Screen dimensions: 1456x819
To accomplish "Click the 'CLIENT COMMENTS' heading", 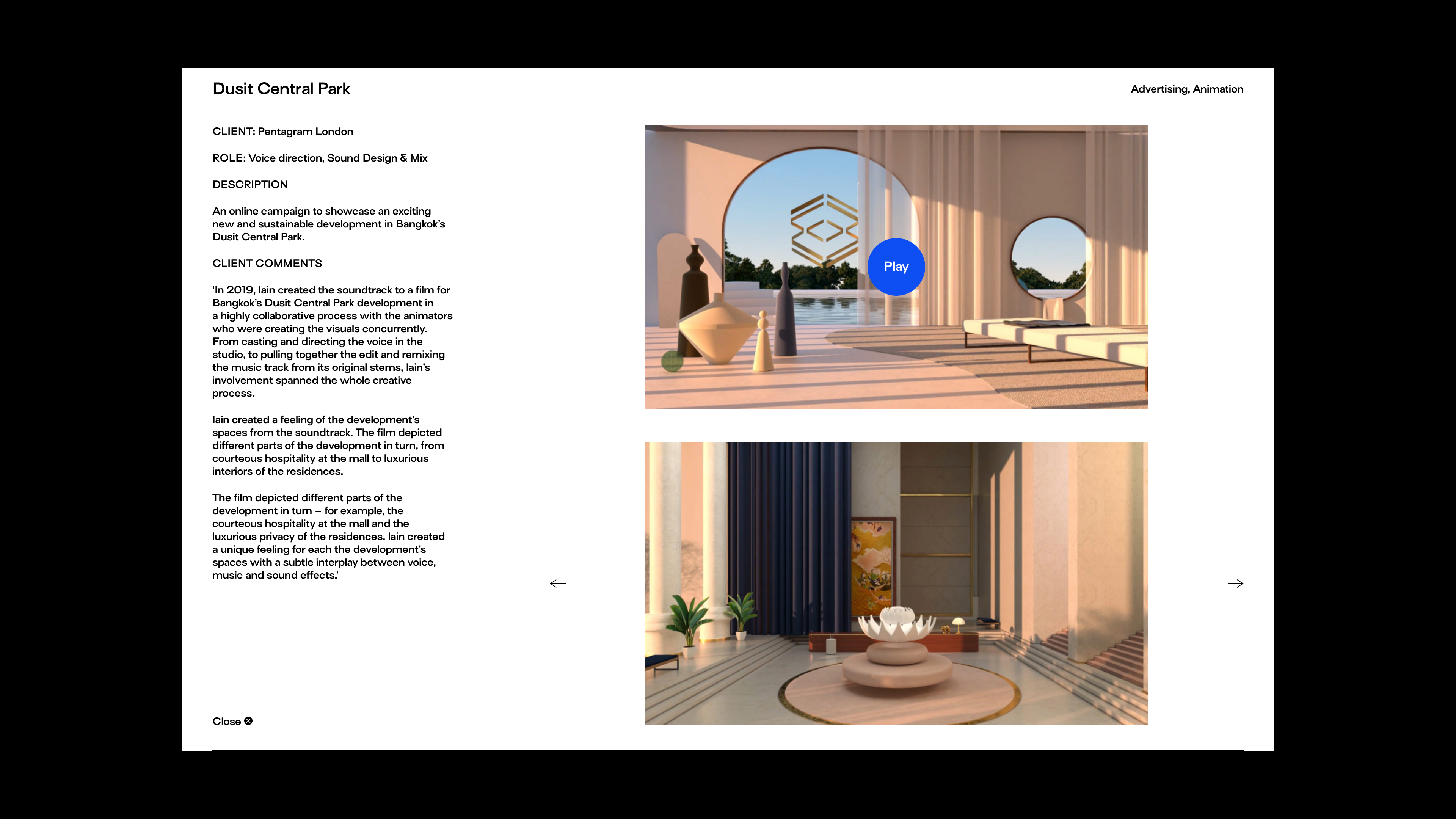I will click(267, 264).
